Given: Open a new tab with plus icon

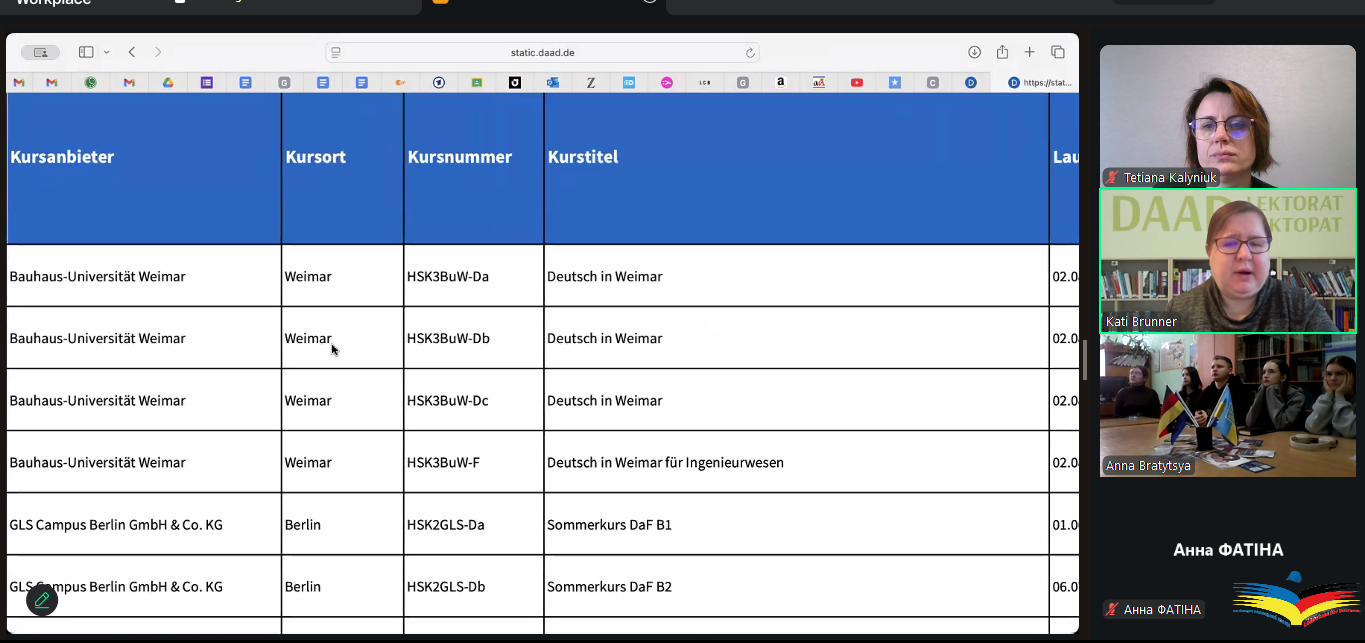Looking at the screenshot, I should (1029, 52).
